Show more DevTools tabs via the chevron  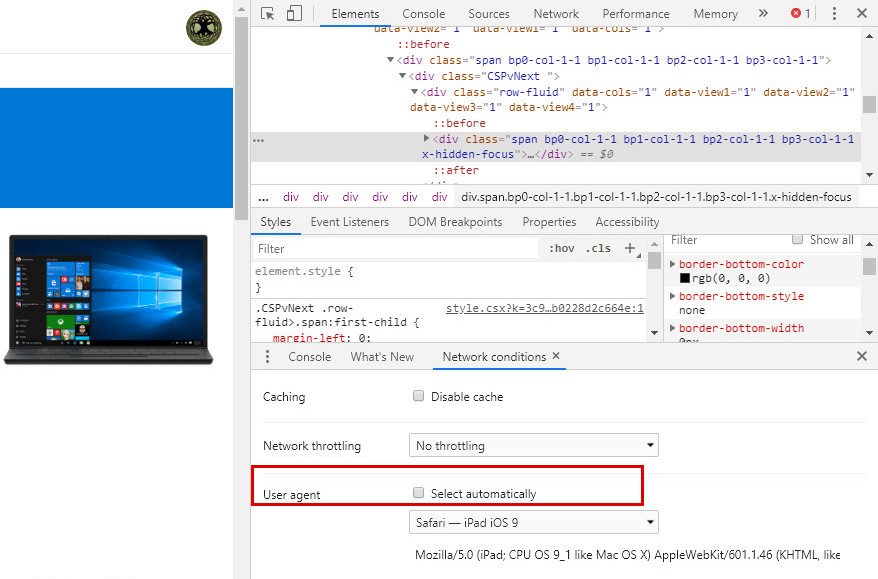pos(763,13)
